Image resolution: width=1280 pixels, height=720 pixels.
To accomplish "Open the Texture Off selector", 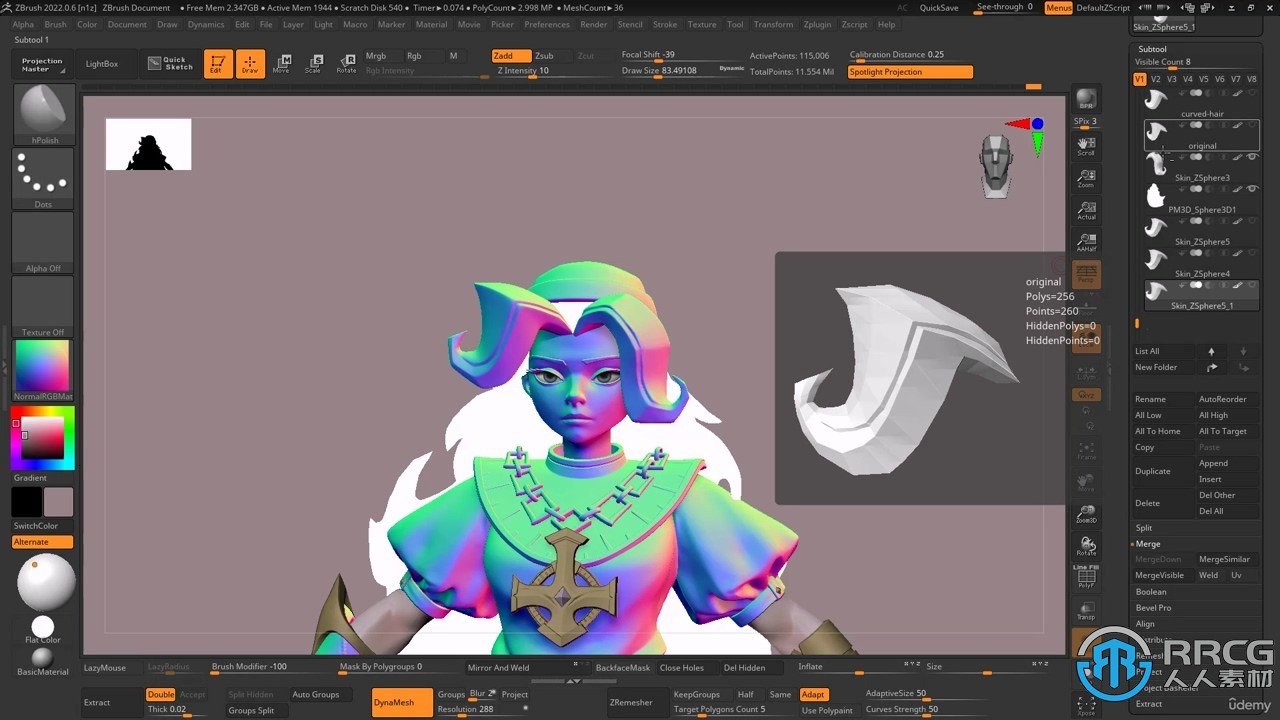I will point(43,306).
